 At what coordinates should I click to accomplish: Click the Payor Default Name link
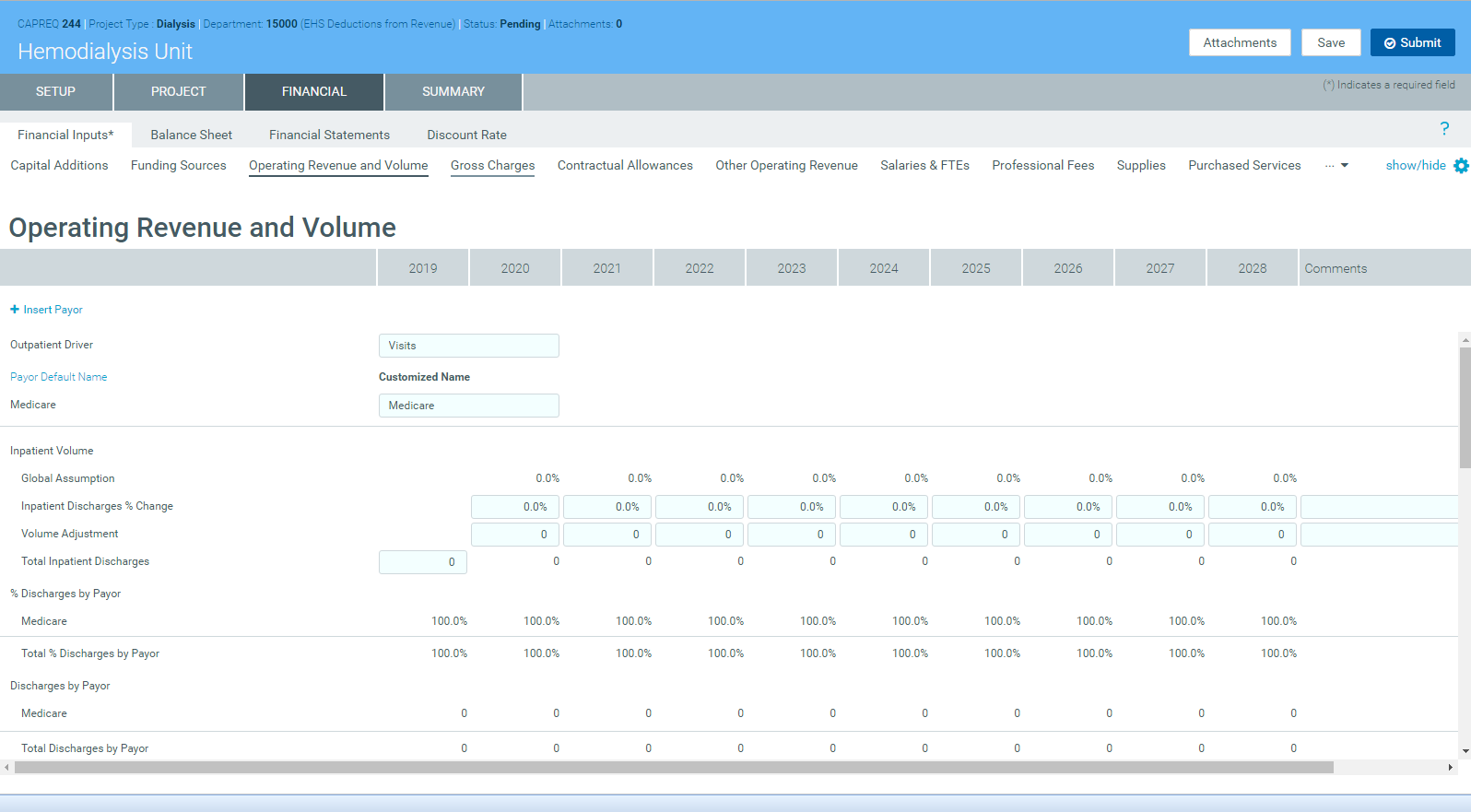click(58, 377)
